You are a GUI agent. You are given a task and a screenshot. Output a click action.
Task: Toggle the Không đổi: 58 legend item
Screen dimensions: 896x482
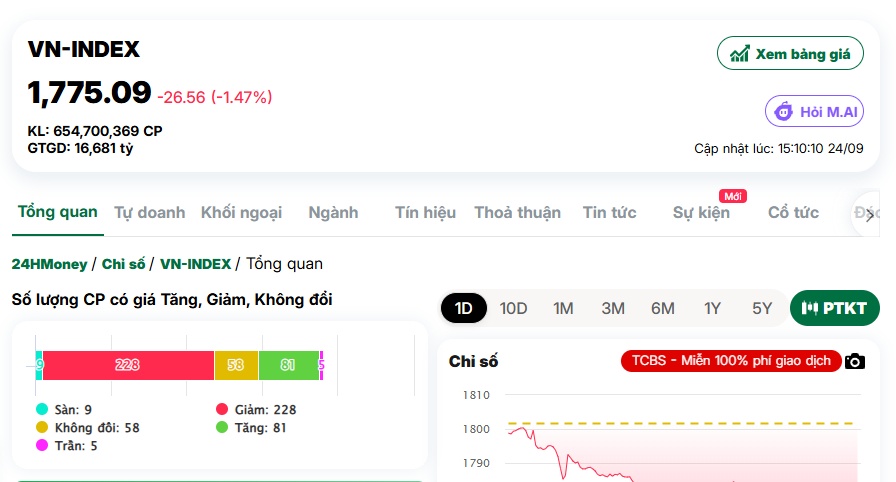point(87,428)
